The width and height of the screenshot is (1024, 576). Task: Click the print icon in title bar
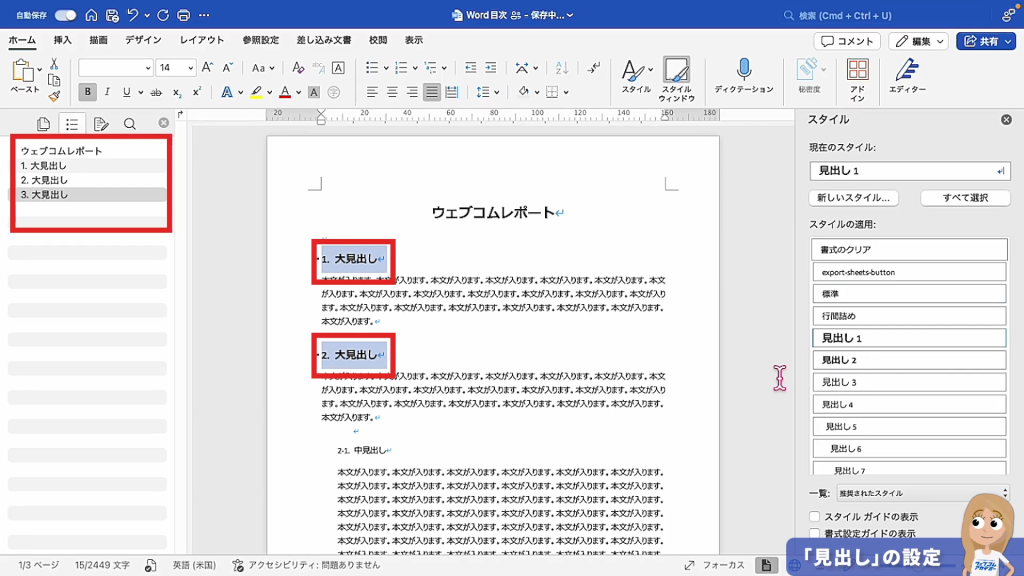point(183,15)
